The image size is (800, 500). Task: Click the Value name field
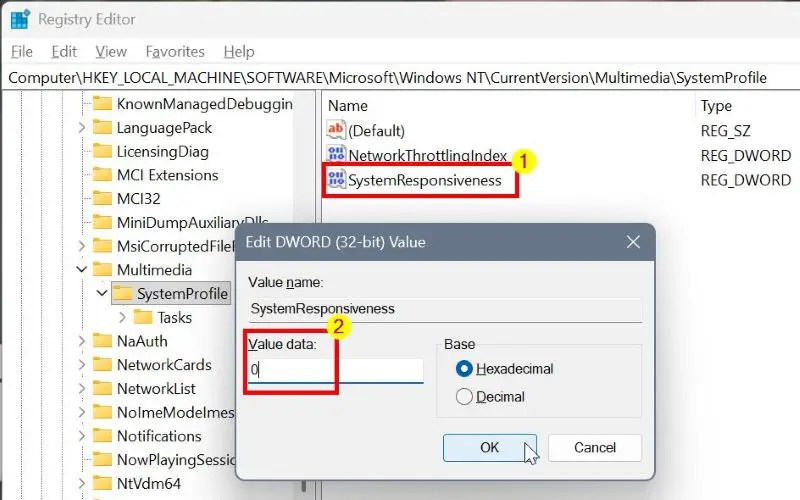[445, 309]
